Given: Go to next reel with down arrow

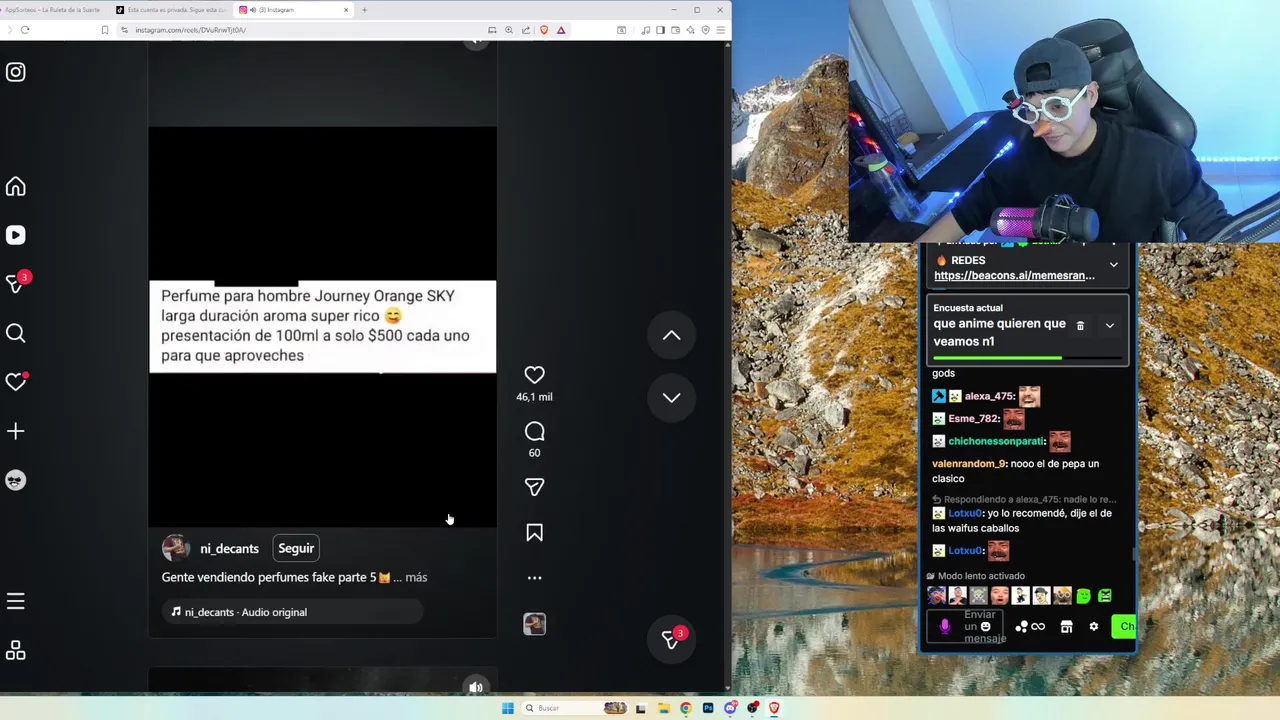Looking at the screenshot, I should [671, 397].
